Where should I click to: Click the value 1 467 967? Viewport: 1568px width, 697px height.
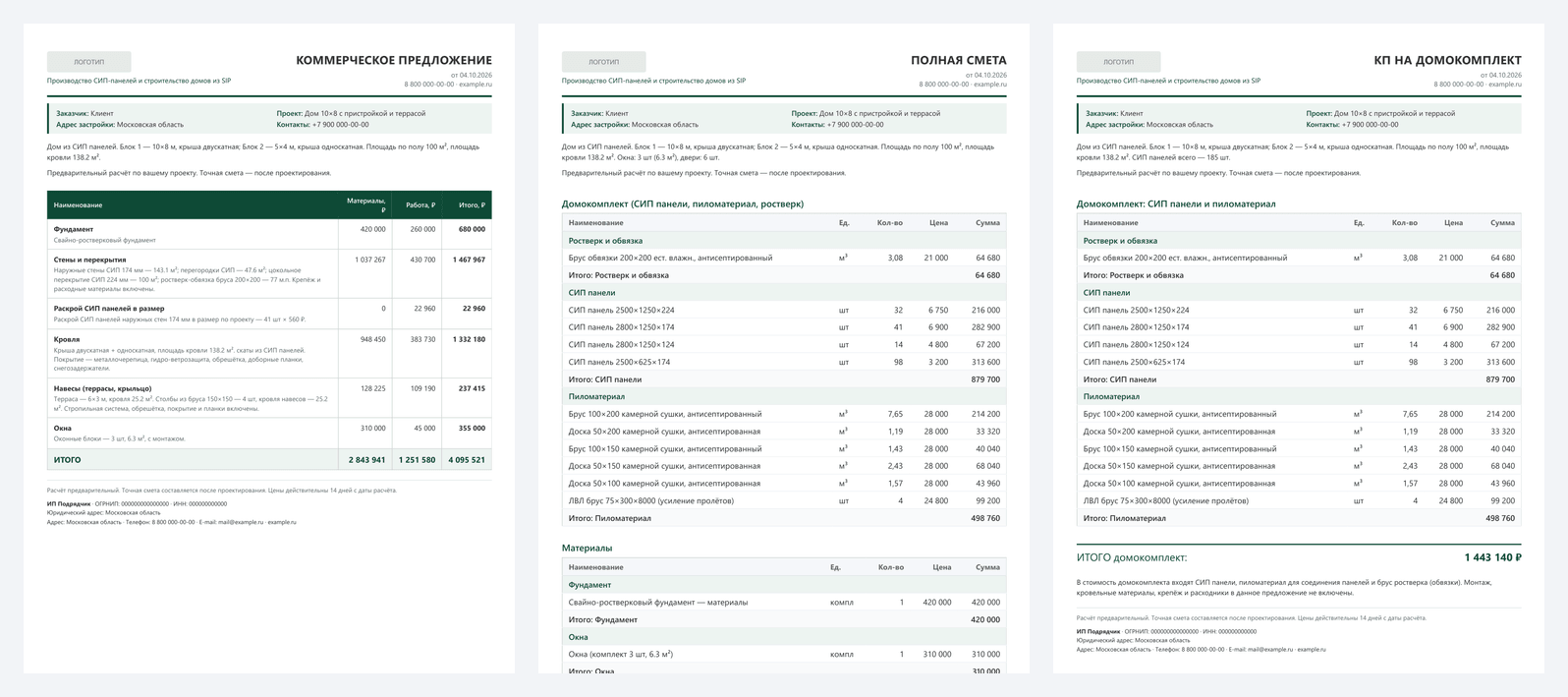469,260
